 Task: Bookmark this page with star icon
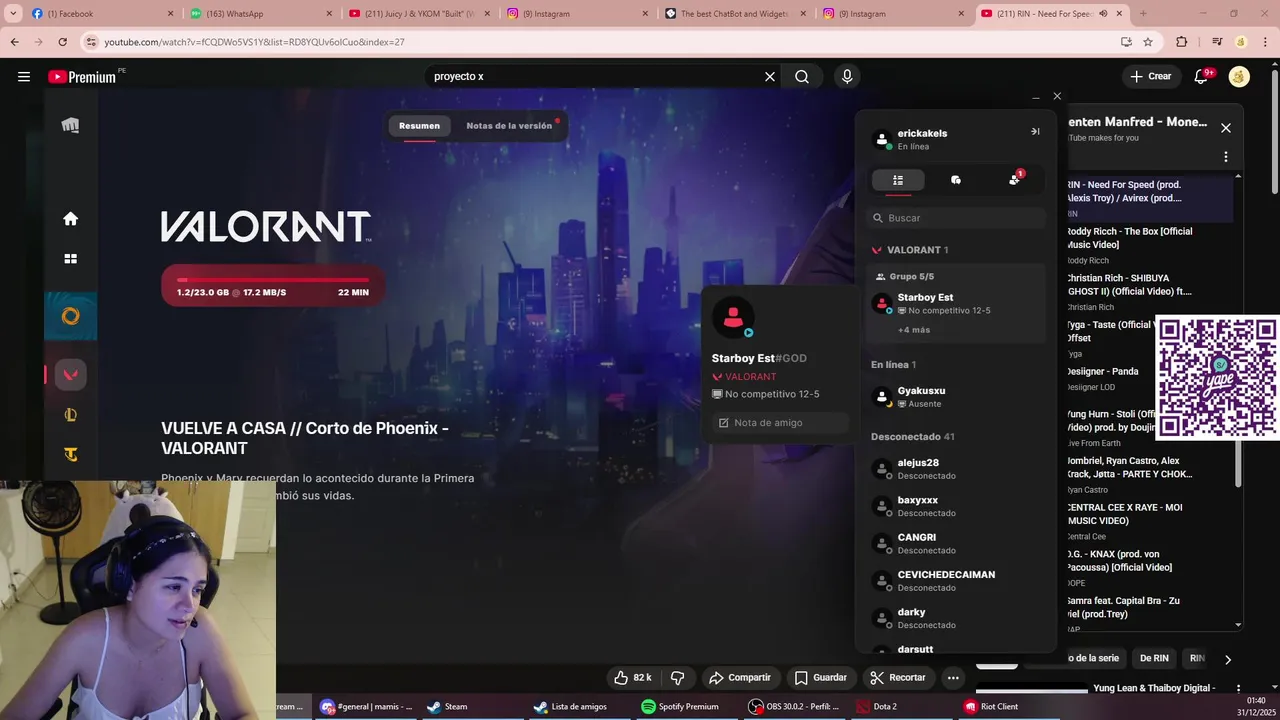[x=1148, y=42]
